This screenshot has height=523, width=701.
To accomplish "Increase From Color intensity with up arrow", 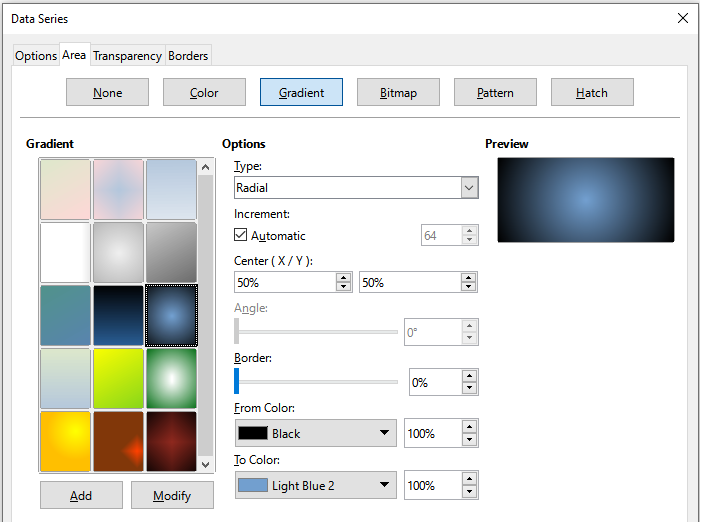I will point(469,427).
